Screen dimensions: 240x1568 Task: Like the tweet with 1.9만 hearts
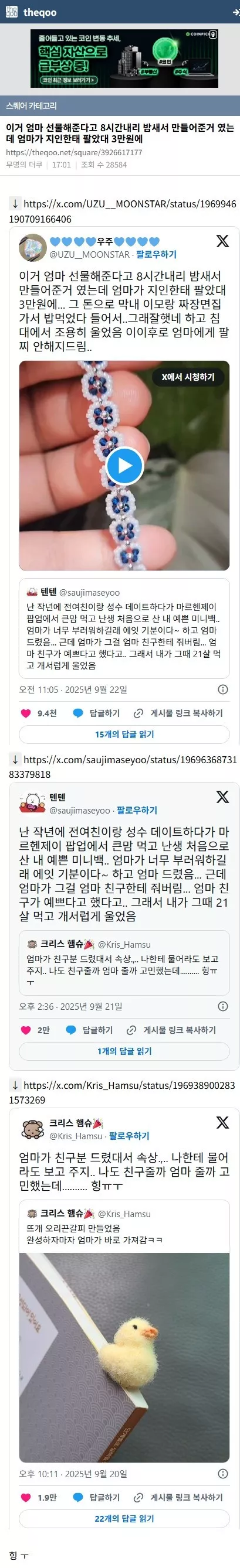click(x=26, y=1497)
